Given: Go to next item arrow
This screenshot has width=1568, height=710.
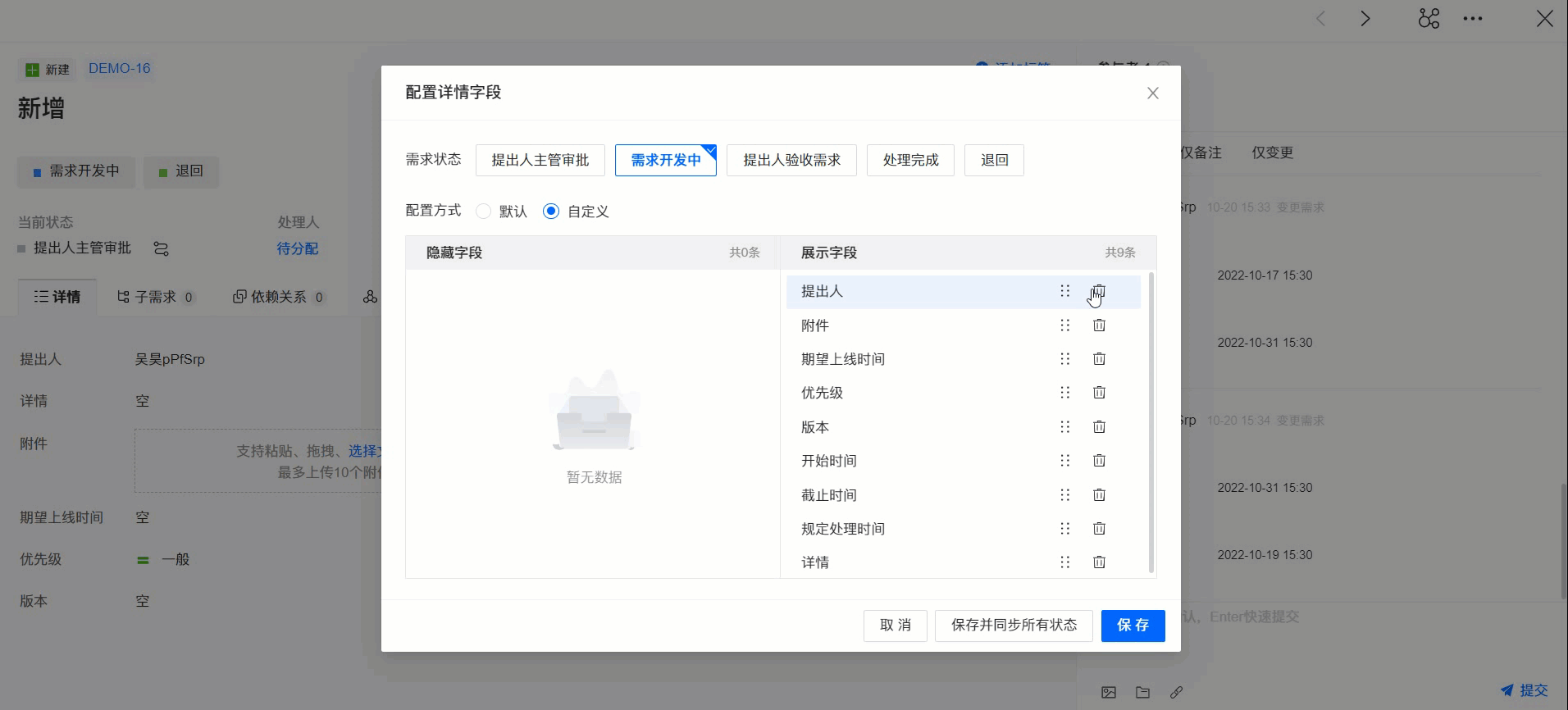Looking at the screenshot, I should 1365,19.
